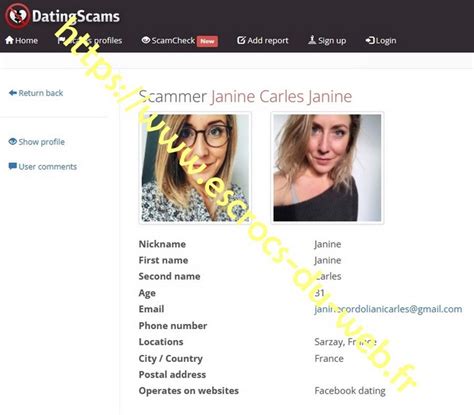
Task: Open the photo of woman with glasses
Action: [195, 168]
